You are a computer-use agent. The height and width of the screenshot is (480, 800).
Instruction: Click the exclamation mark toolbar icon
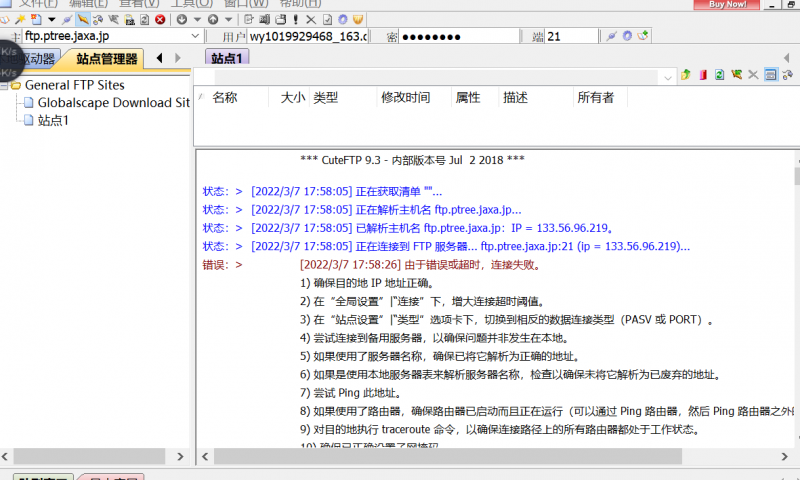point(296,19)
